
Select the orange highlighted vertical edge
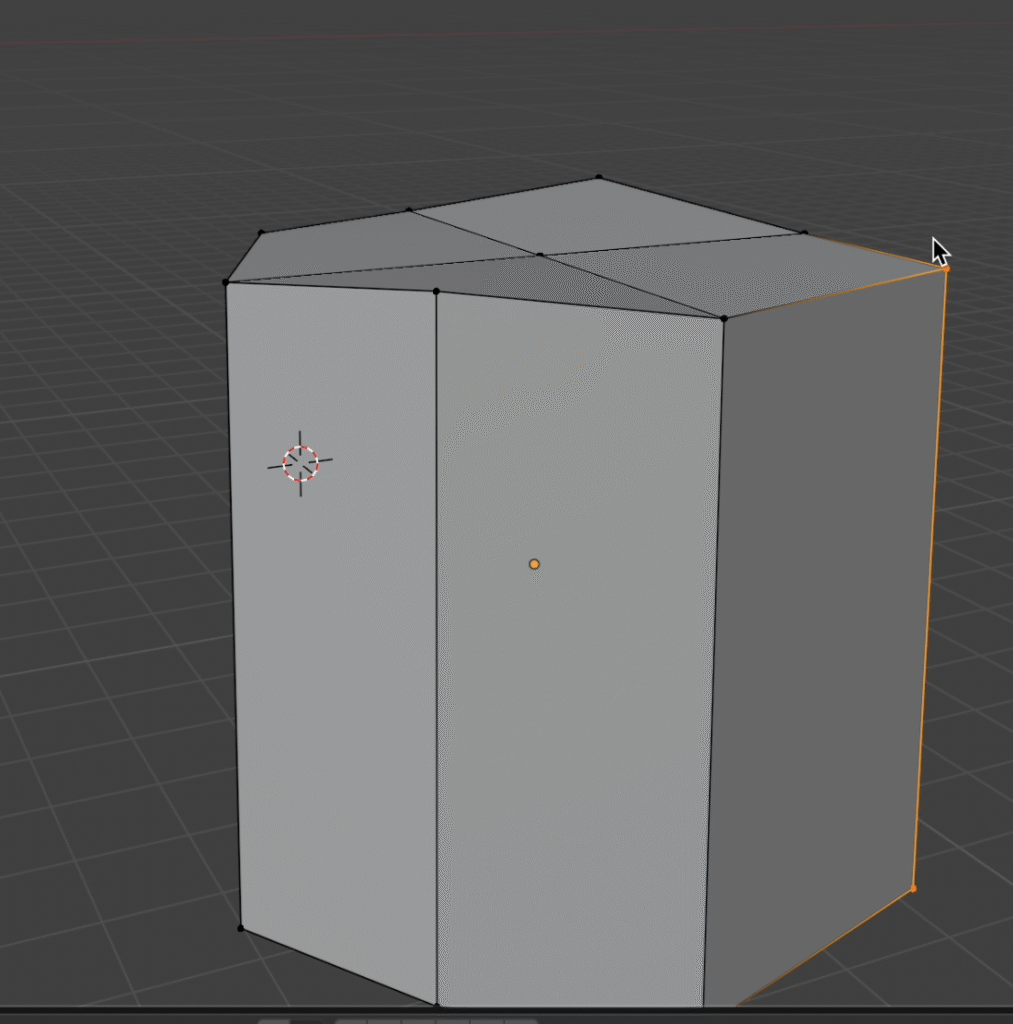pyautogui.click(x=930, y=578)
